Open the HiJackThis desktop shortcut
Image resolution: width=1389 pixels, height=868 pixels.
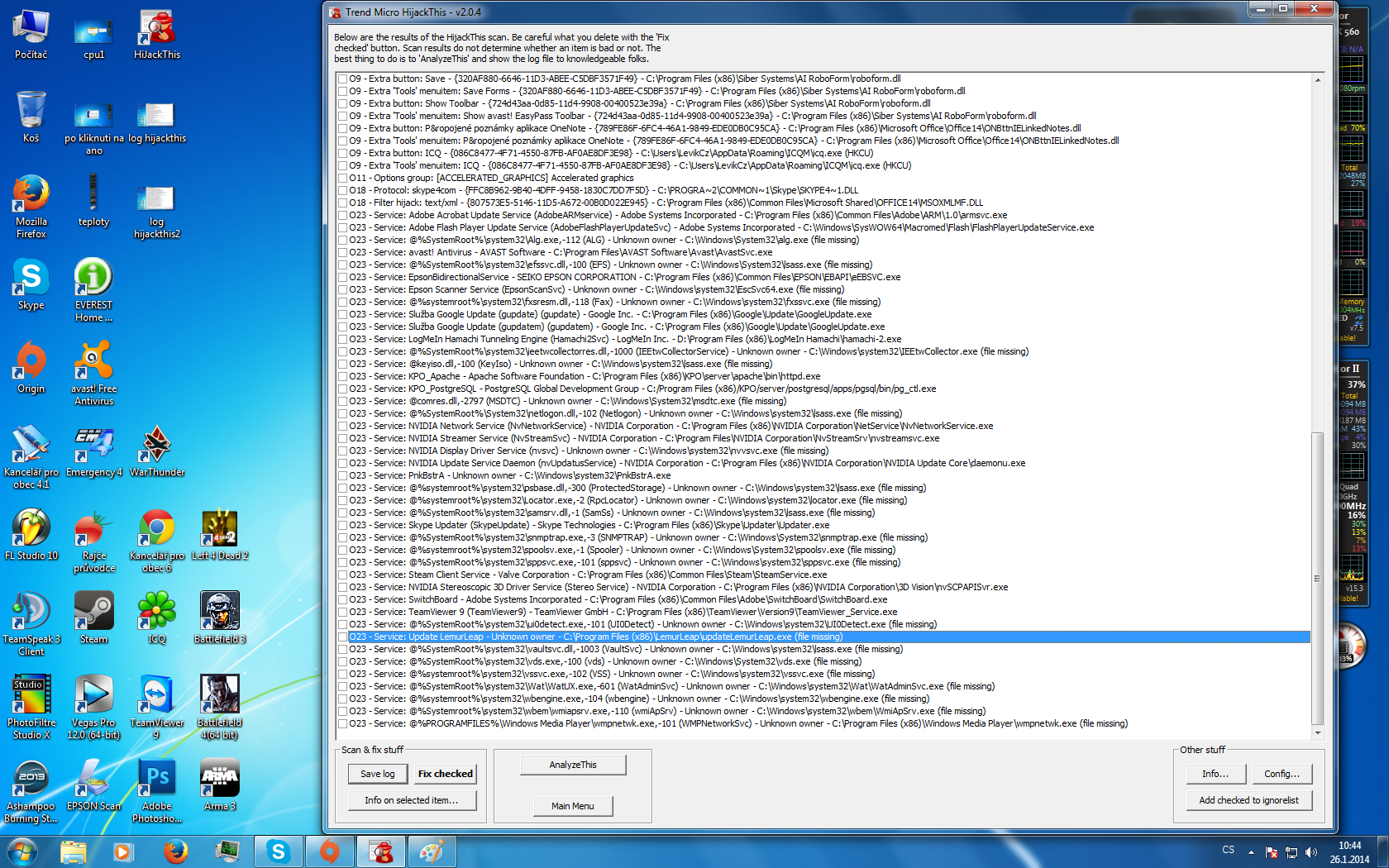pos(156,34)
